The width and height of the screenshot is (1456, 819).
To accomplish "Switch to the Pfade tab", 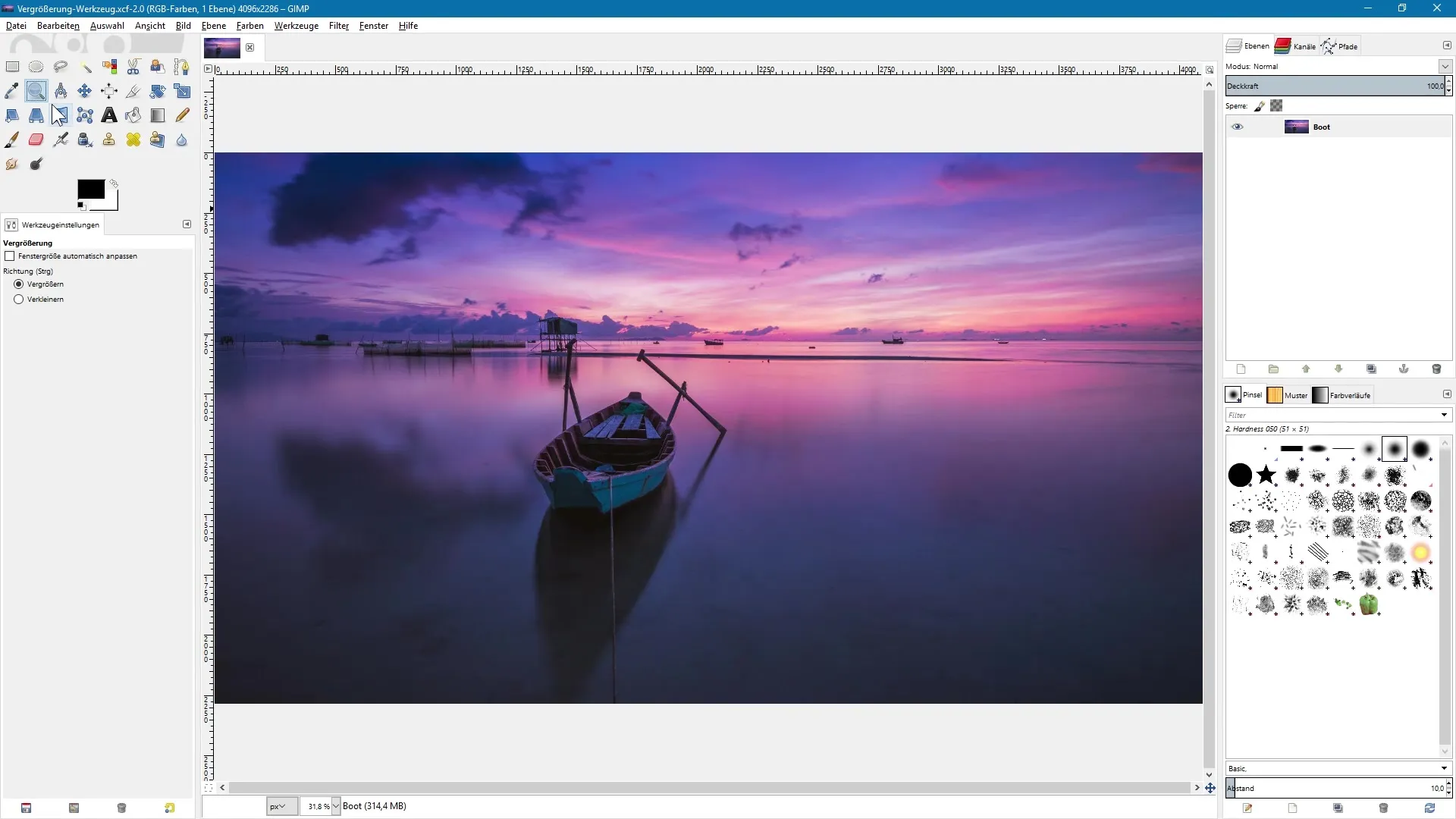I will 1340,46.
